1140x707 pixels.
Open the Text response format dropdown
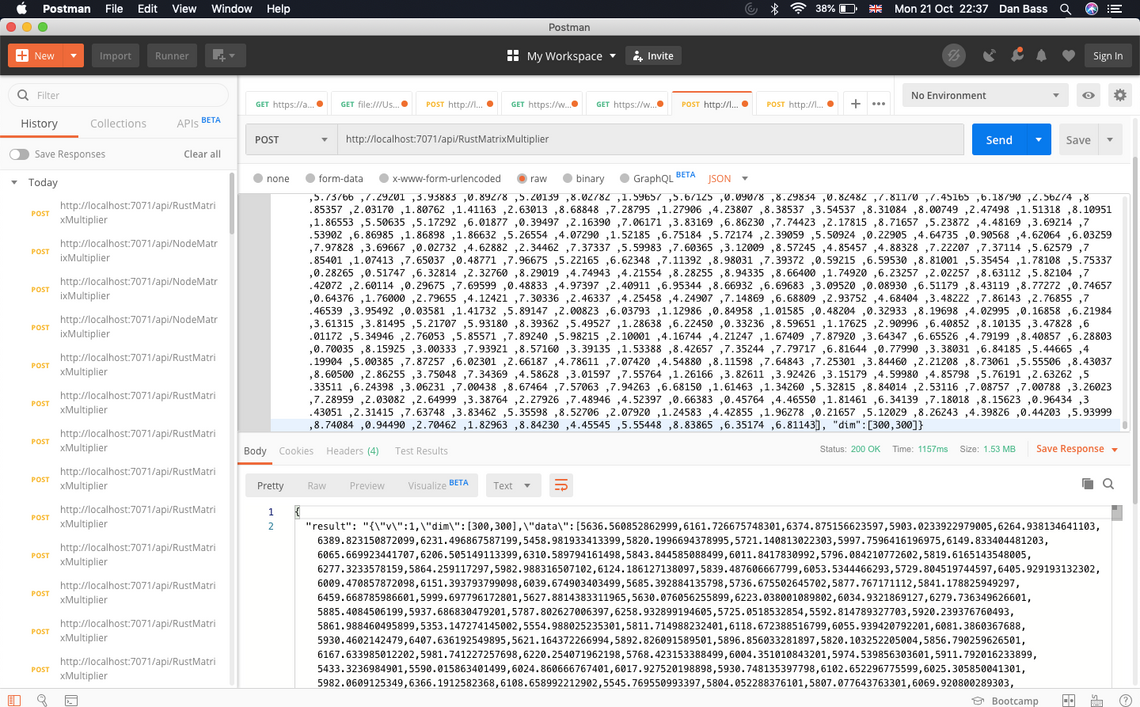pos(512,485)
